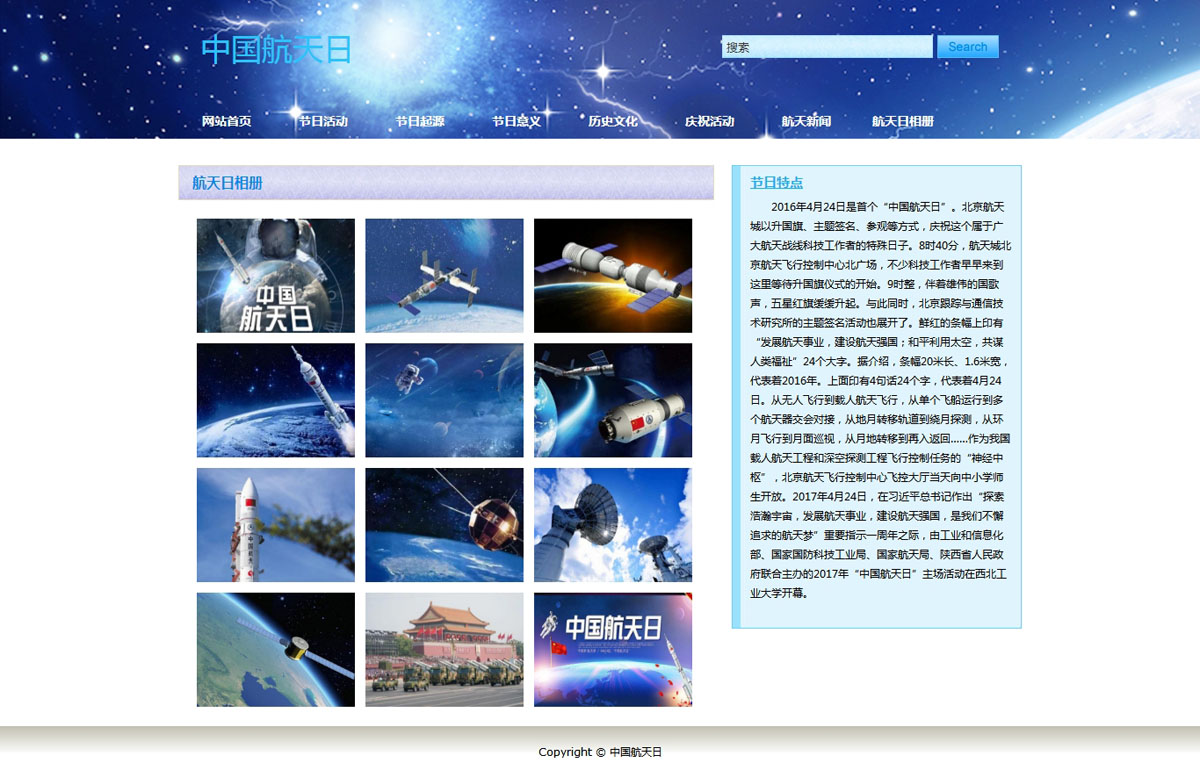
Task: Click the 中国航天日 site logo title
Action: [276, 50]
